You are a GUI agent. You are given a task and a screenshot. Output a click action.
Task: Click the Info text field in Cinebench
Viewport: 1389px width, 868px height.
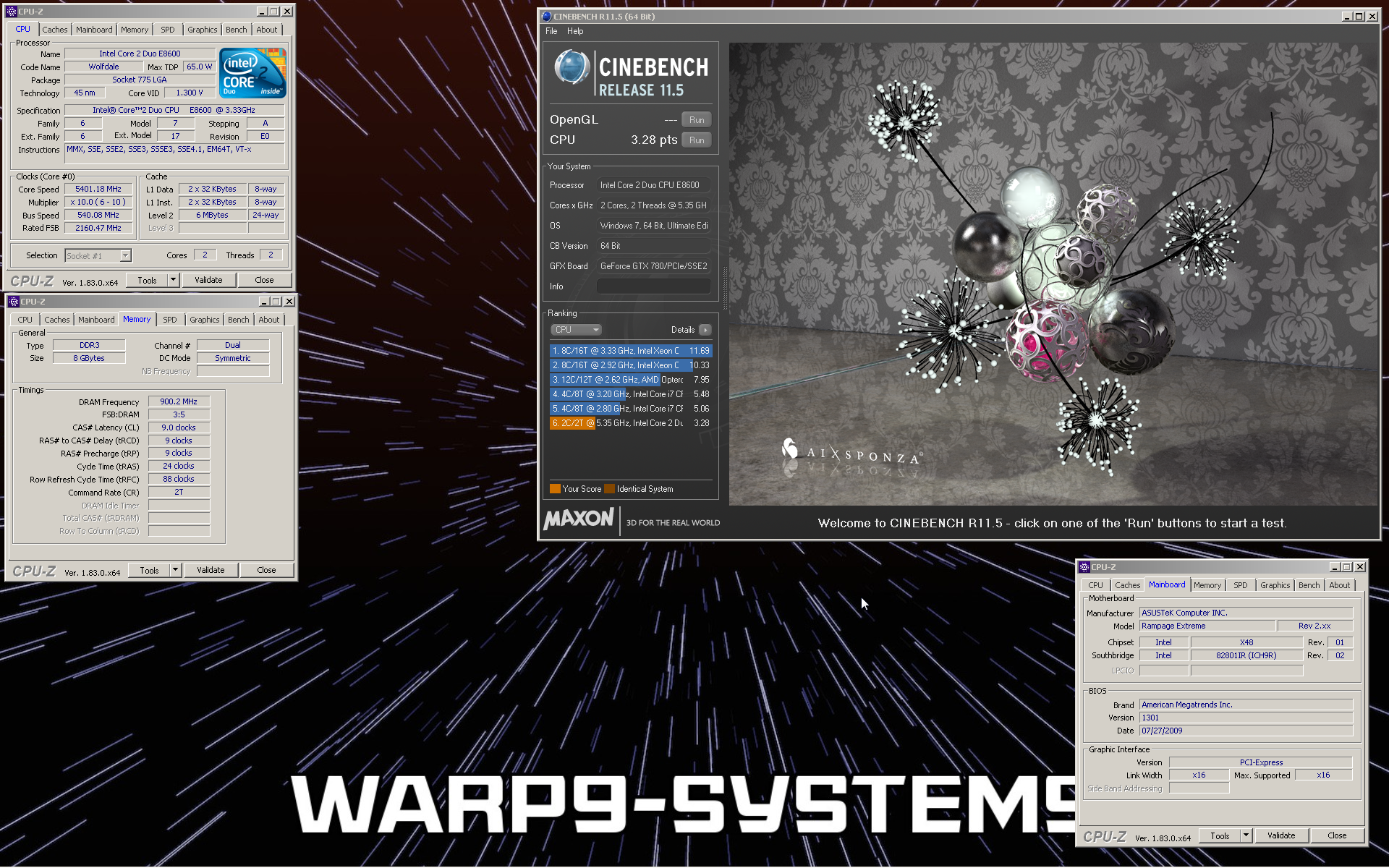[653, 286]
